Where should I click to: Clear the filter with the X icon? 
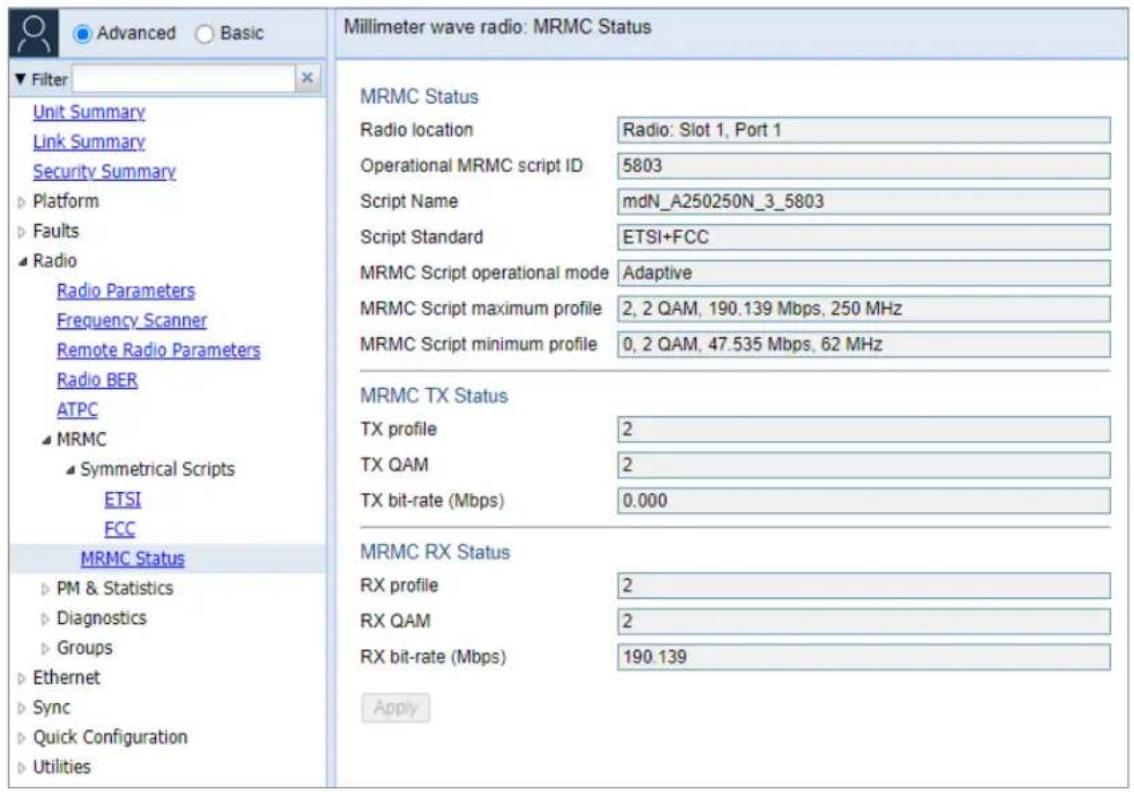pyautogui.click(x=307, y=78)
